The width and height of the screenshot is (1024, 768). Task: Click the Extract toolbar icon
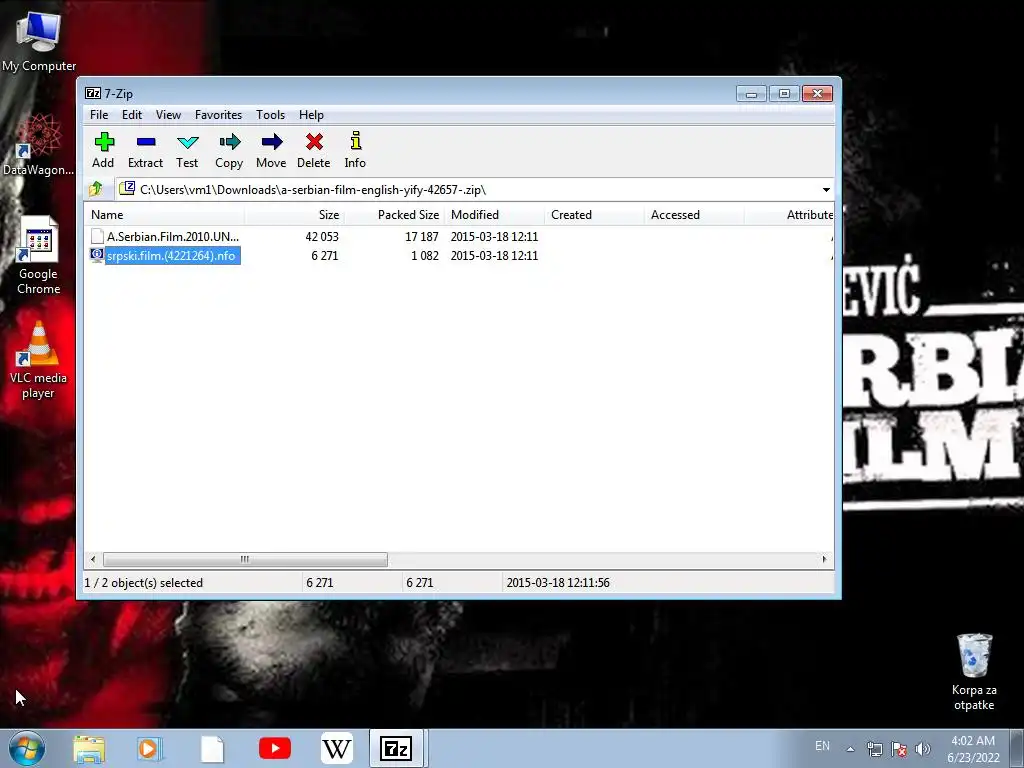click(146, 142)
